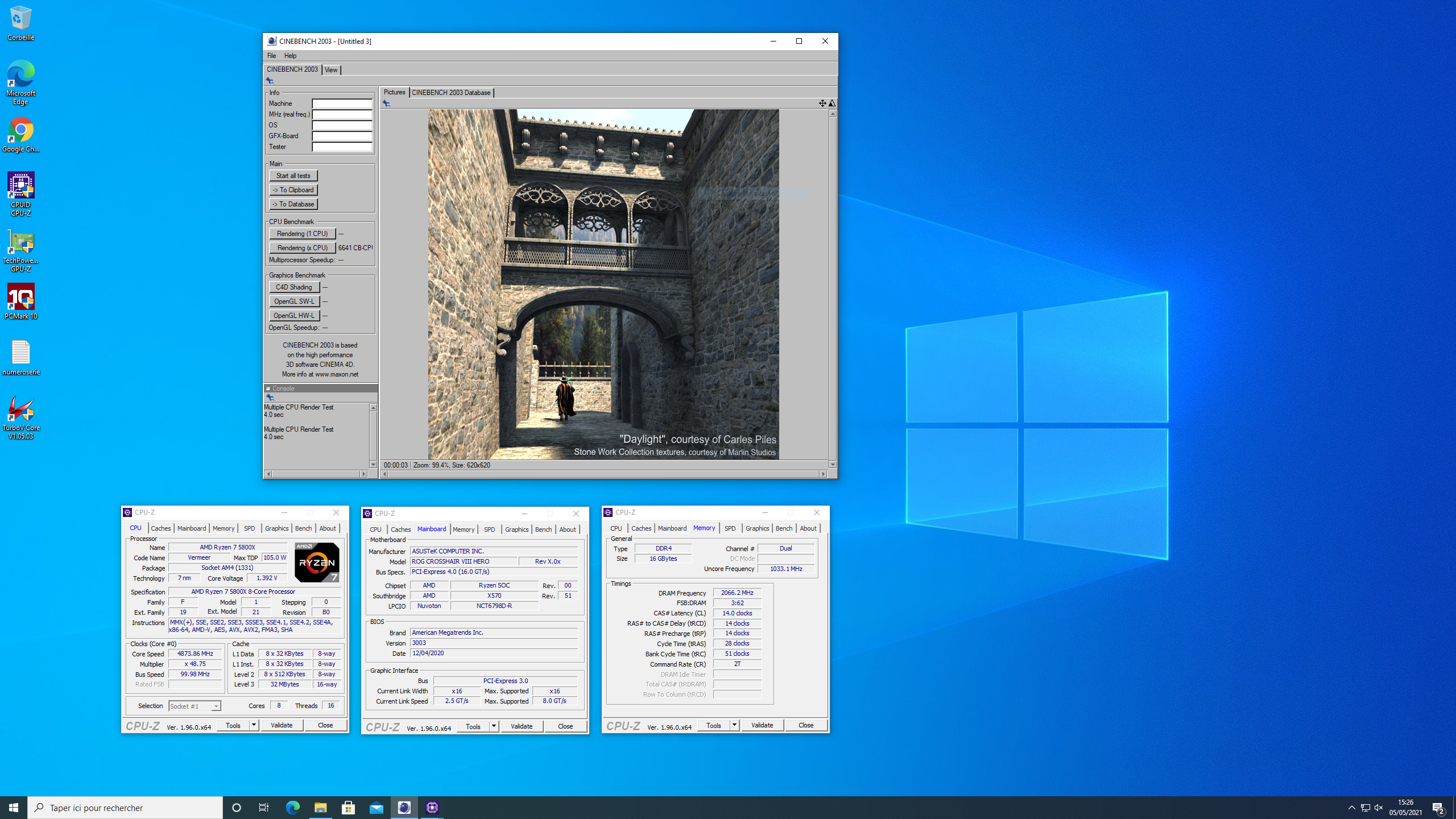The height and width of the screenshot is (819, 1456).
Task: Open Google Chrome desktop shortcut
Action: (x=20, y=135)
